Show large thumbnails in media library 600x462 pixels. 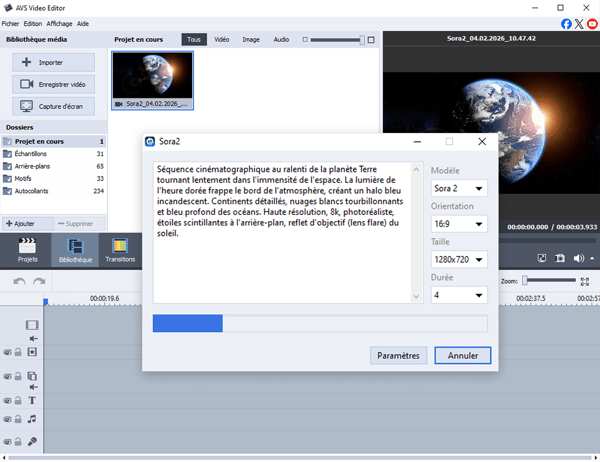point(371,40)
